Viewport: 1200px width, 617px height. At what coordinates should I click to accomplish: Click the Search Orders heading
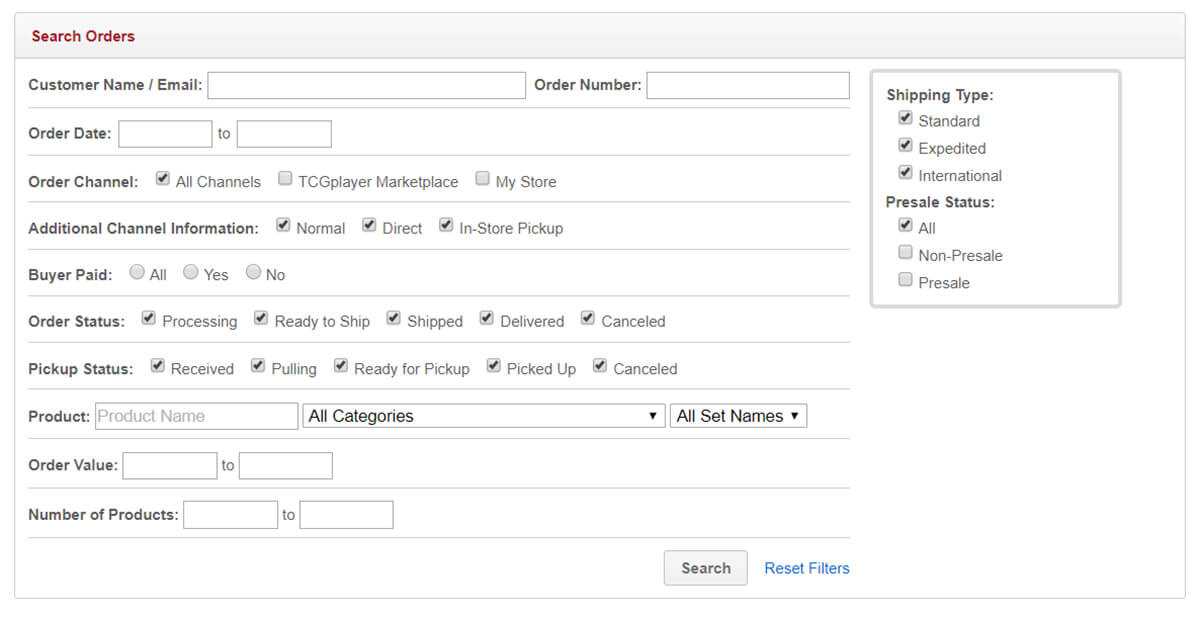pos(83,36)
